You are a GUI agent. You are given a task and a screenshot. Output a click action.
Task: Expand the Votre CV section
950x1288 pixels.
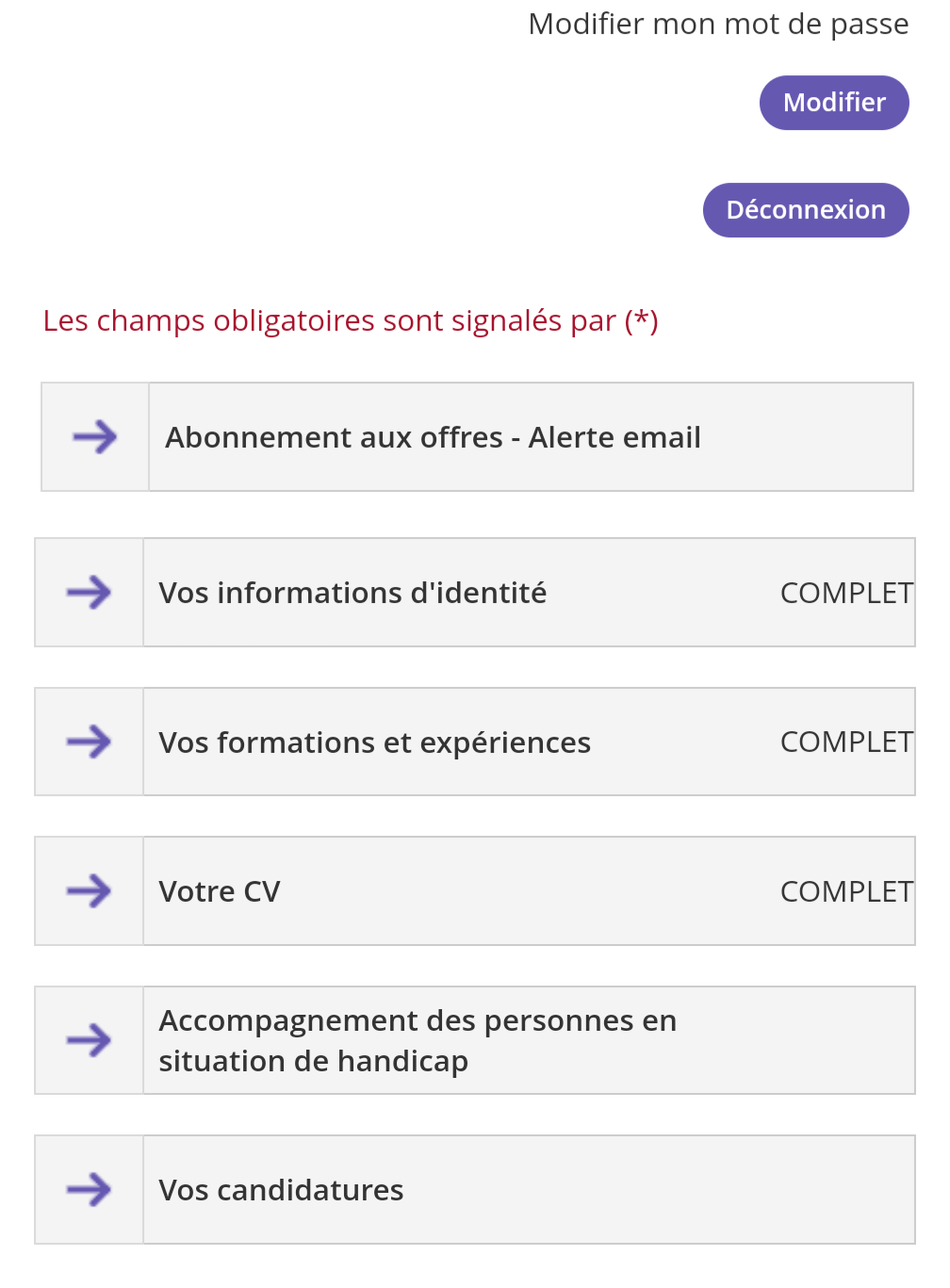click(475, 891)
